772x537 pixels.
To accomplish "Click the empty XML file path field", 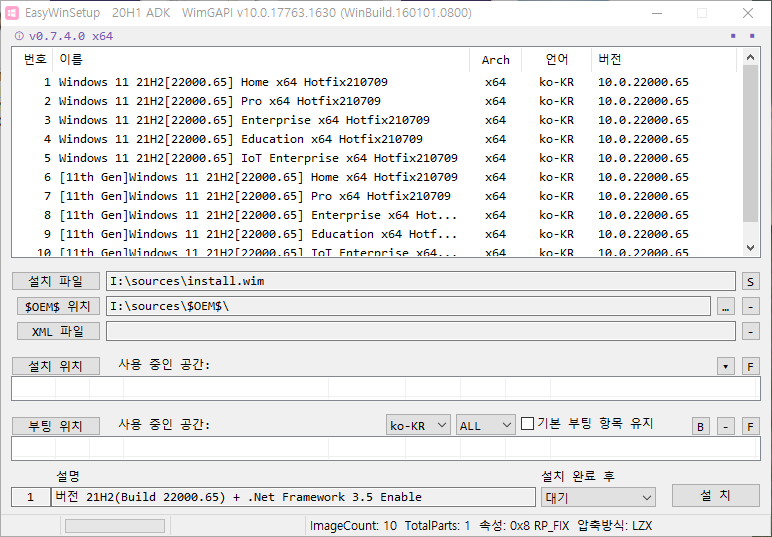I will 421,331.
